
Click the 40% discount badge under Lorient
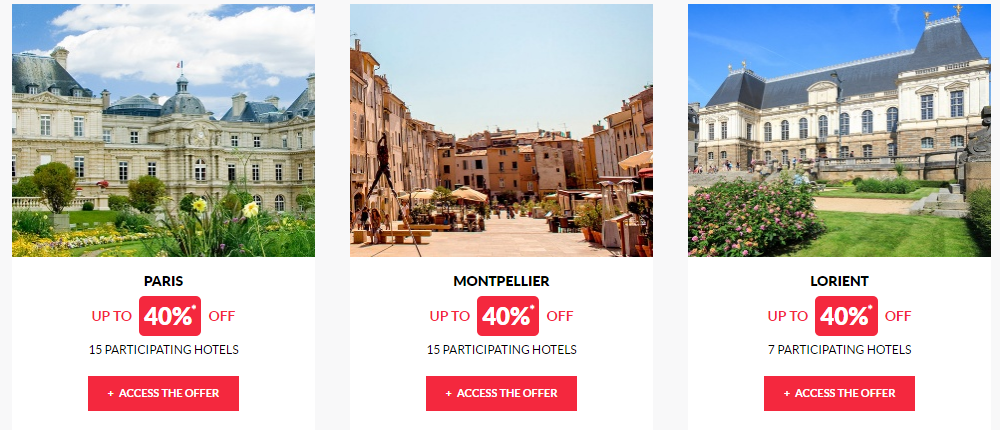pos(846,316)
